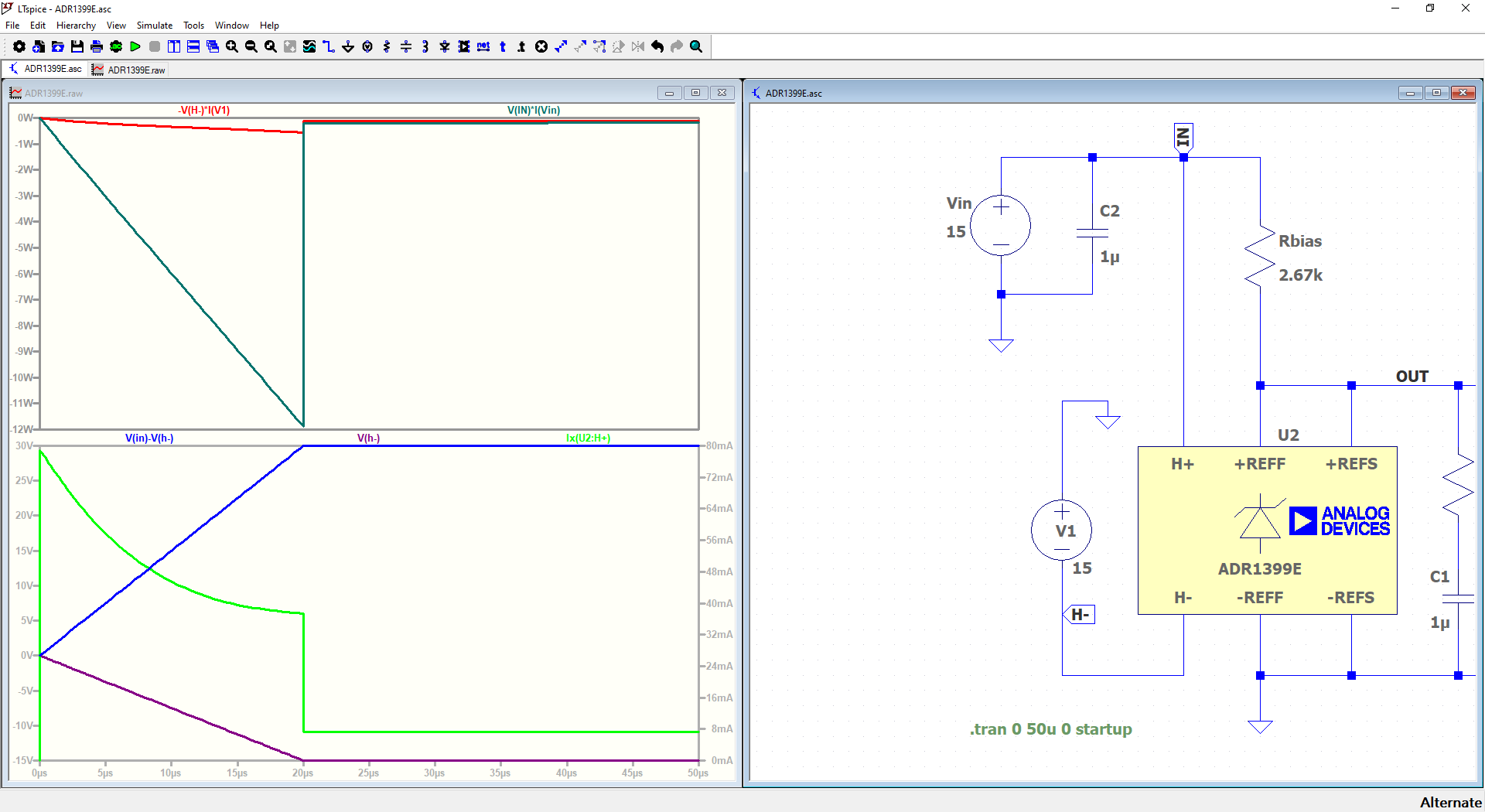The width and height of the screenshot is (1485, 812).
Task: Open Configure Analysis toolbar icon
Action: pyautogui.click(x=116, y=46)
